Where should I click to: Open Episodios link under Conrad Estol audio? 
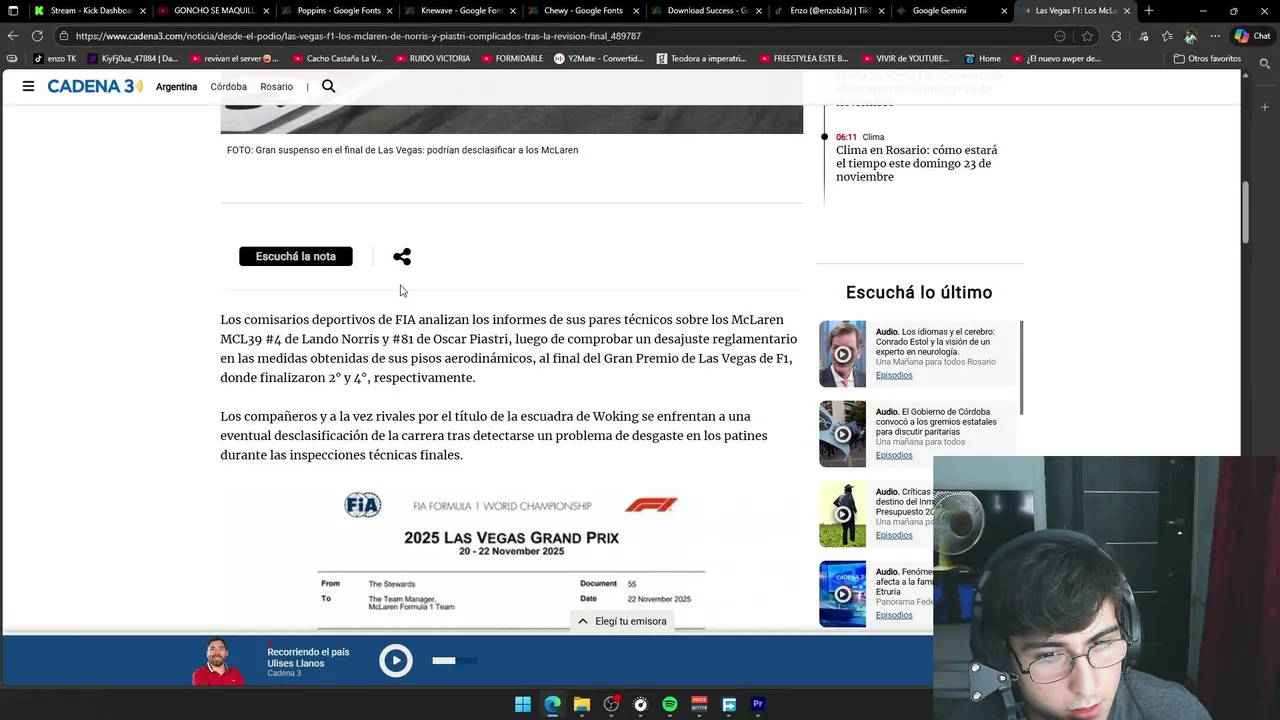(x=894, y=375)
